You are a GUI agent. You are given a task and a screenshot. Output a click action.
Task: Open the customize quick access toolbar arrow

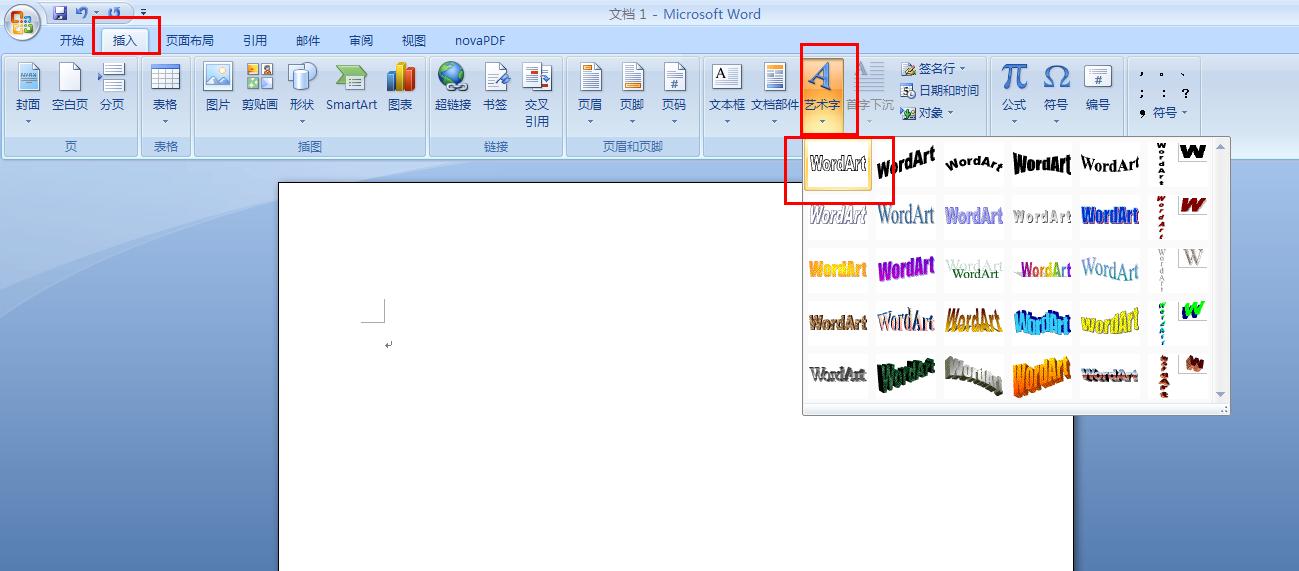click(x=143, y=13)
